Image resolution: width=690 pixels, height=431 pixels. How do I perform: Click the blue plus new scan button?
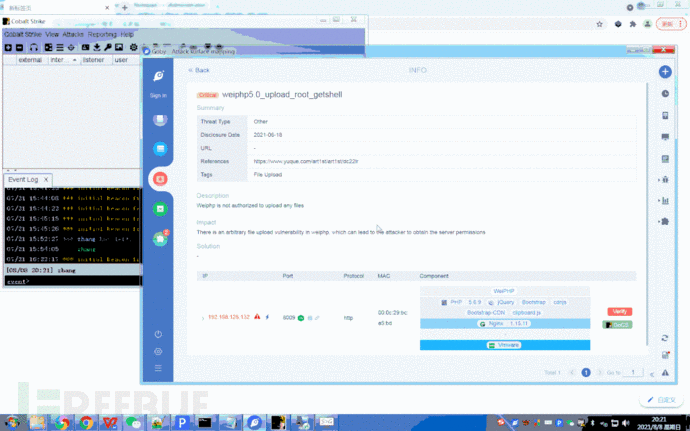(665, 72)
